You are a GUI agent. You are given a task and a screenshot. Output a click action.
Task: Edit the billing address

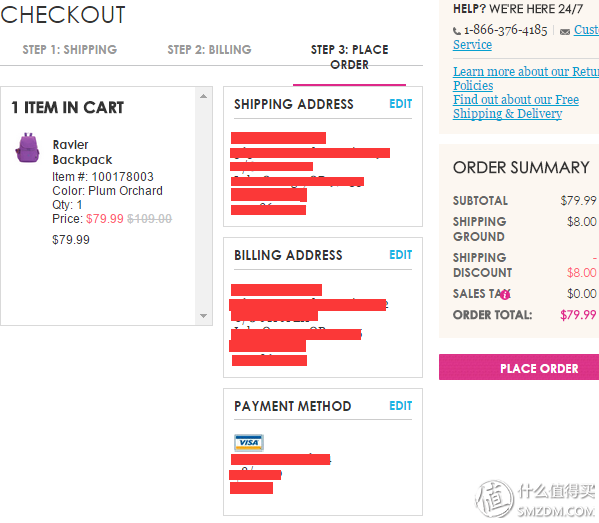[400, 255]
